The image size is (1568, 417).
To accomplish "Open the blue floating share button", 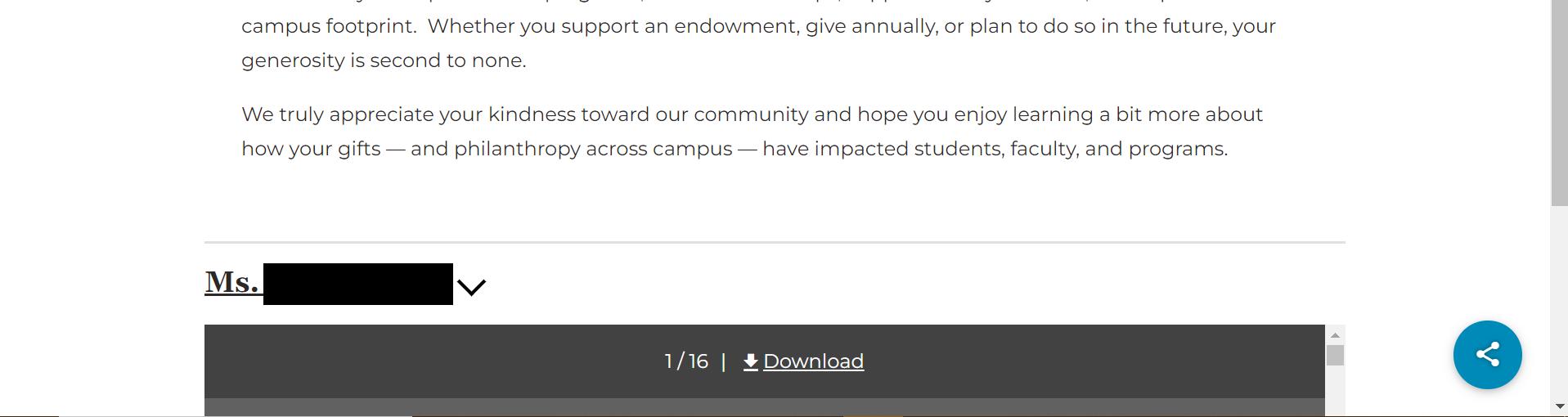I will pos(1487,354).
